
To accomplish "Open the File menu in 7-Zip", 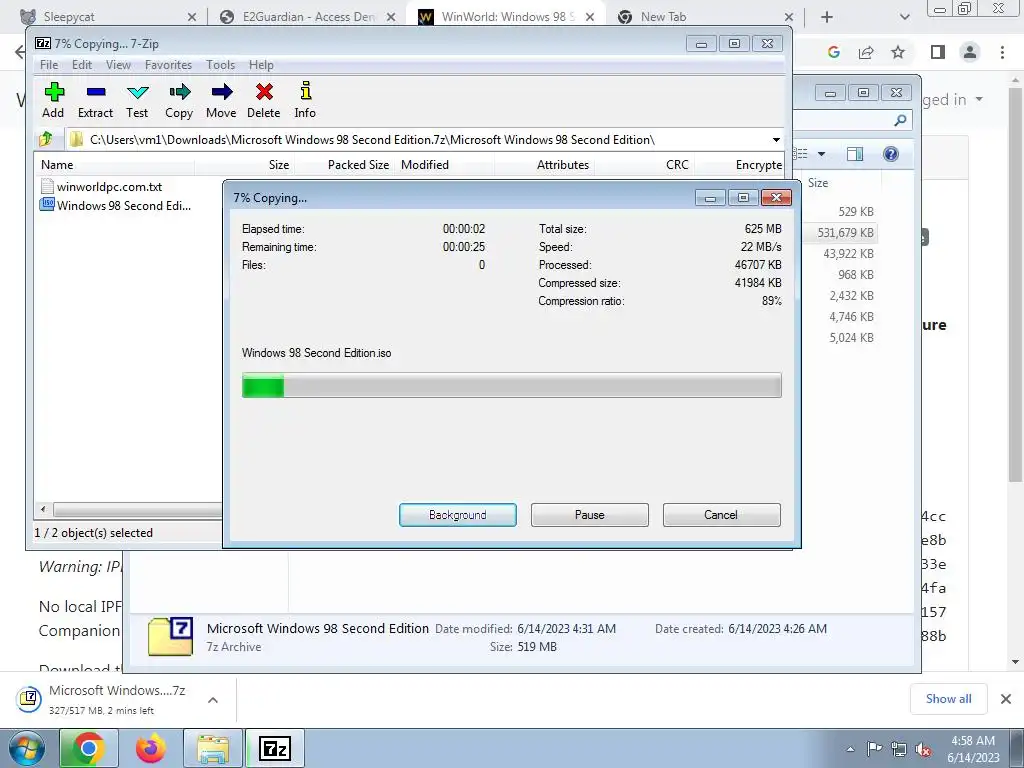I will pyautogui.click(x=49, y=65).
